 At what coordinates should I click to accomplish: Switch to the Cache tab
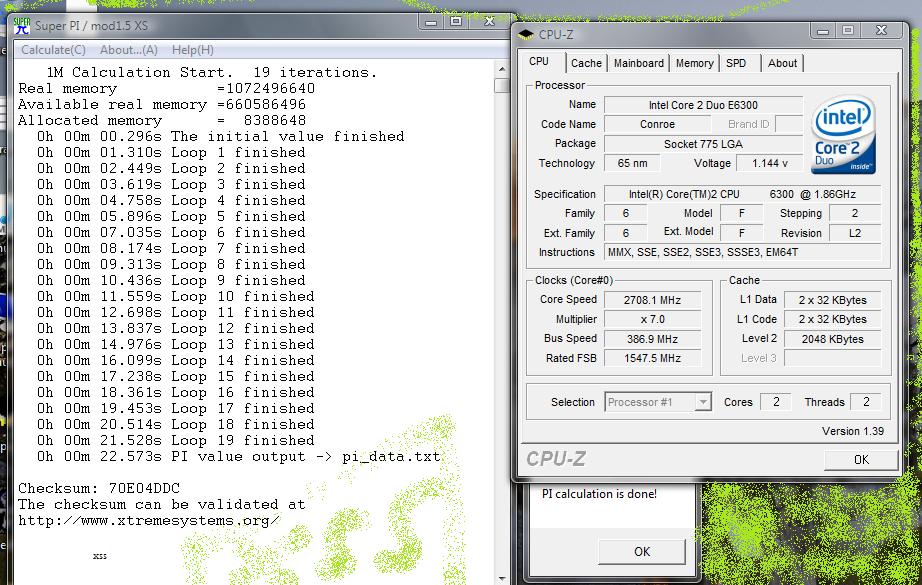click(x=586, y=63)
